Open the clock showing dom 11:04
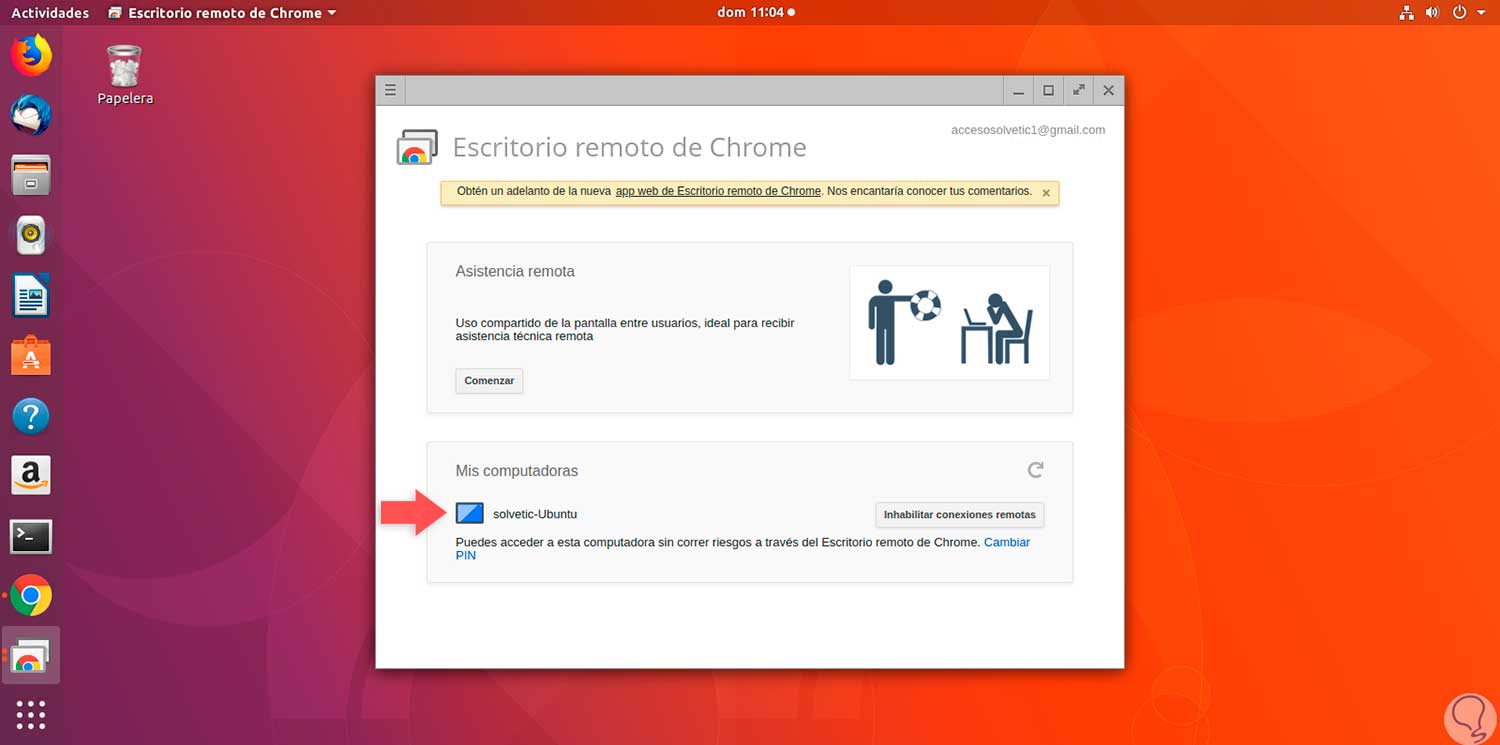The image size is (1500, 745). (x=756, y=13)
